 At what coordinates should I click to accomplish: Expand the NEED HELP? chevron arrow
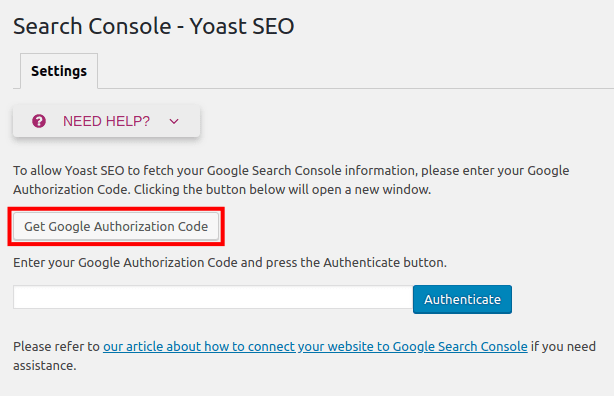[174, 121]
